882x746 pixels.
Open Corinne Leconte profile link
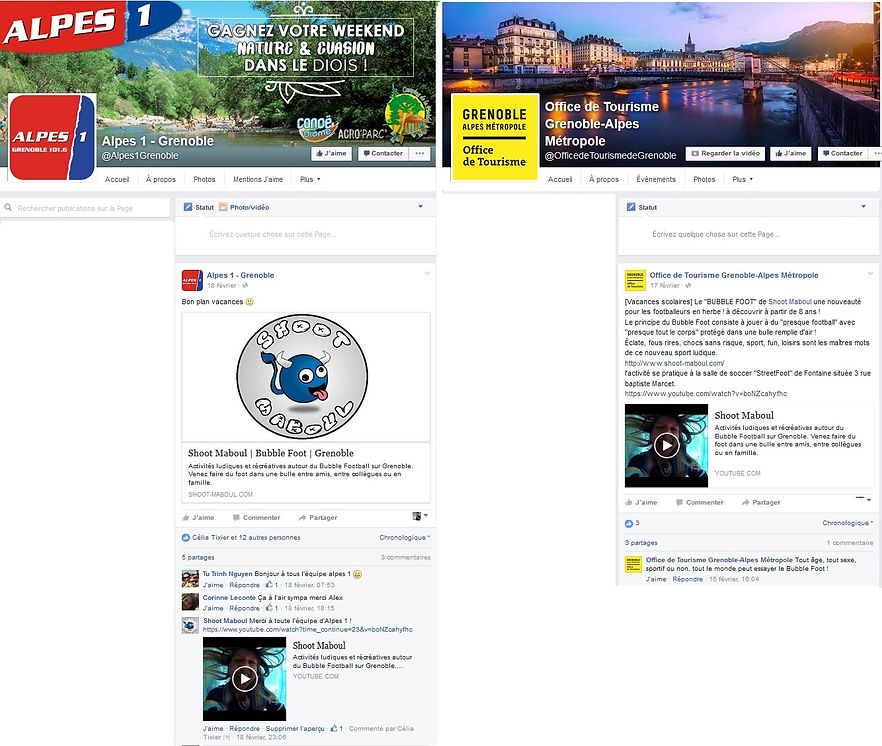[x=229, y=597]
